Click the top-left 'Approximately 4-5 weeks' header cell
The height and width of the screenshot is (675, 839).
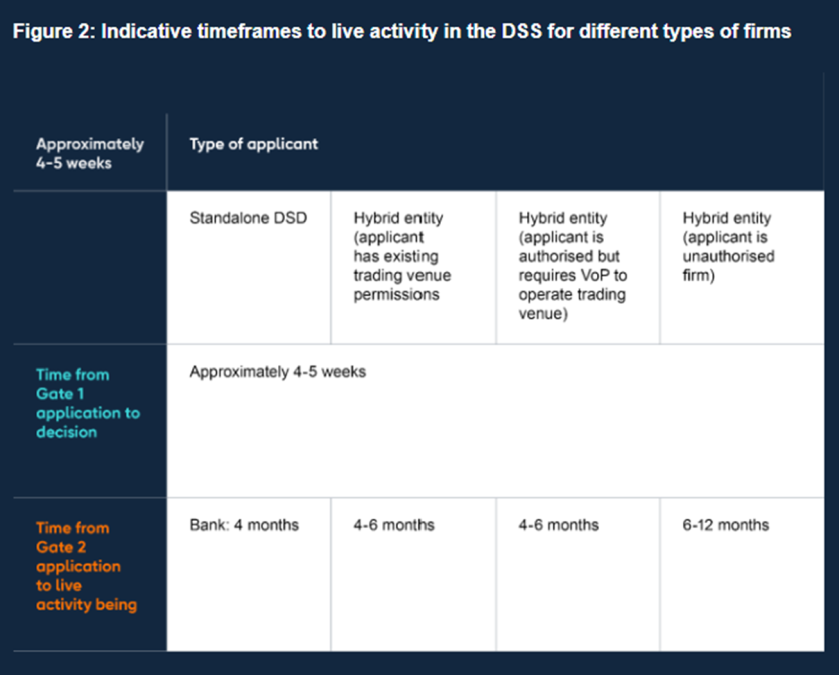(89, 153)
